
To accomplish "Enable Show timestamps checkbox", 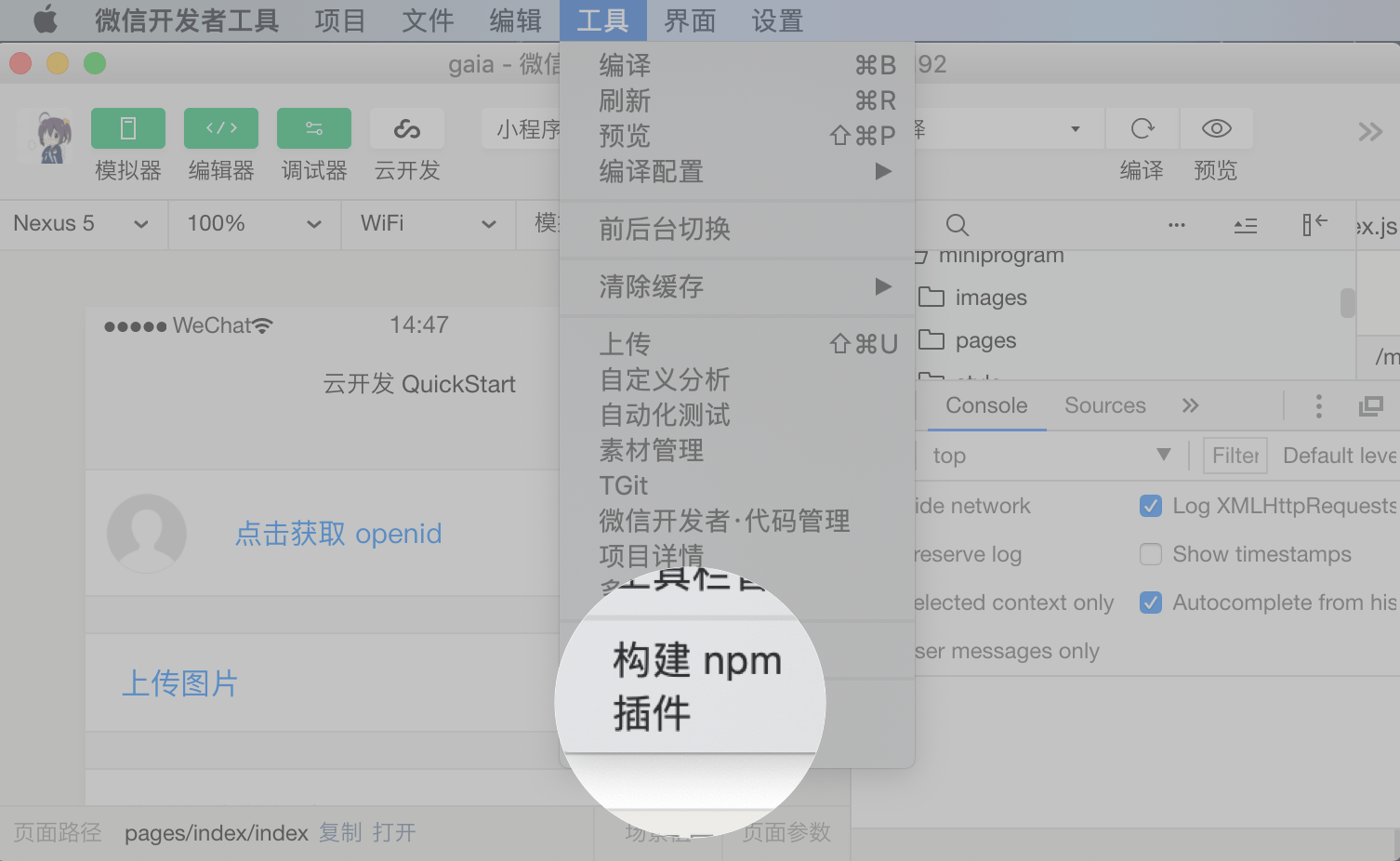I will click(1150, 554).
